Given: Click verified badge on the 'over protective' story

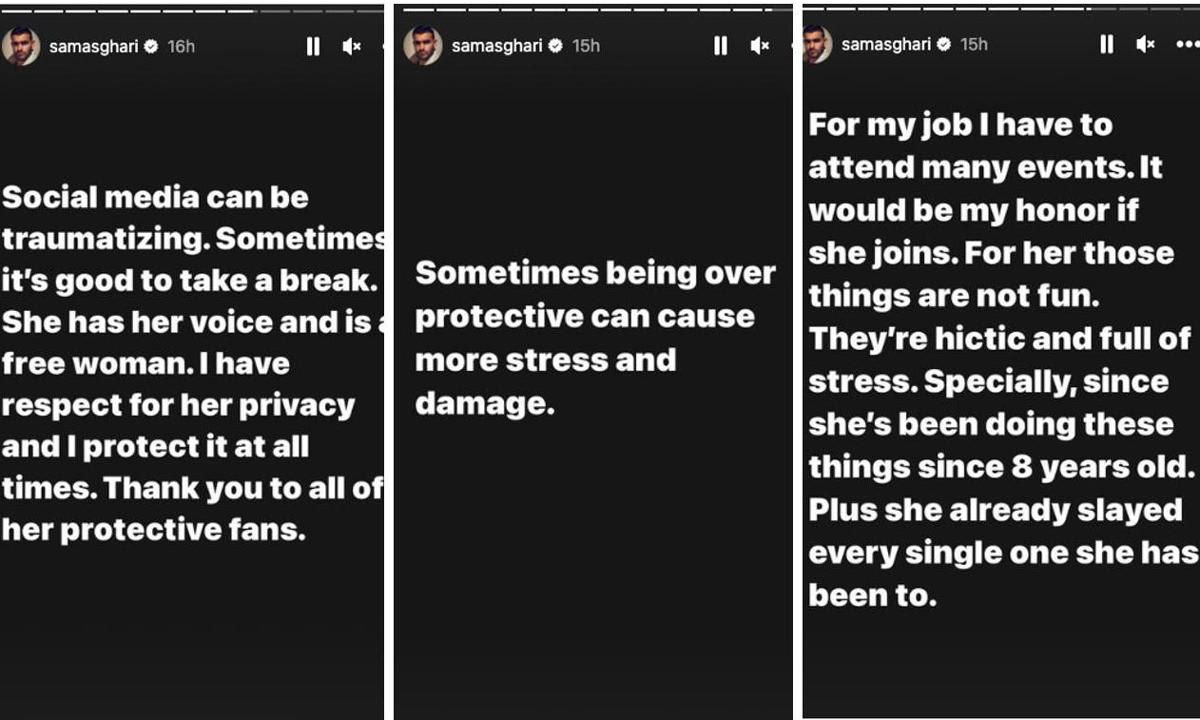Looking at the screenshot, I should (x=555, y=45).
